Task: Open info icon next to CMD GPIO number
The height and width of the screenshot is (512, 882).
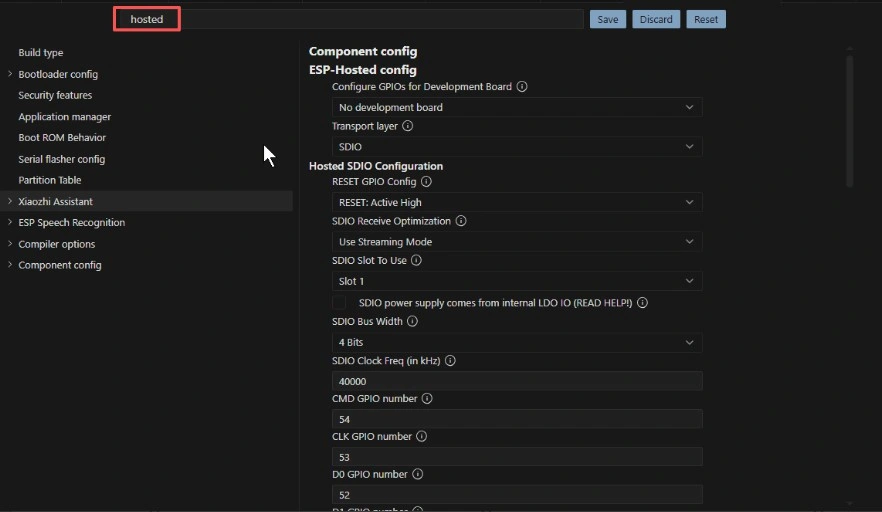Action: [427, 399]
